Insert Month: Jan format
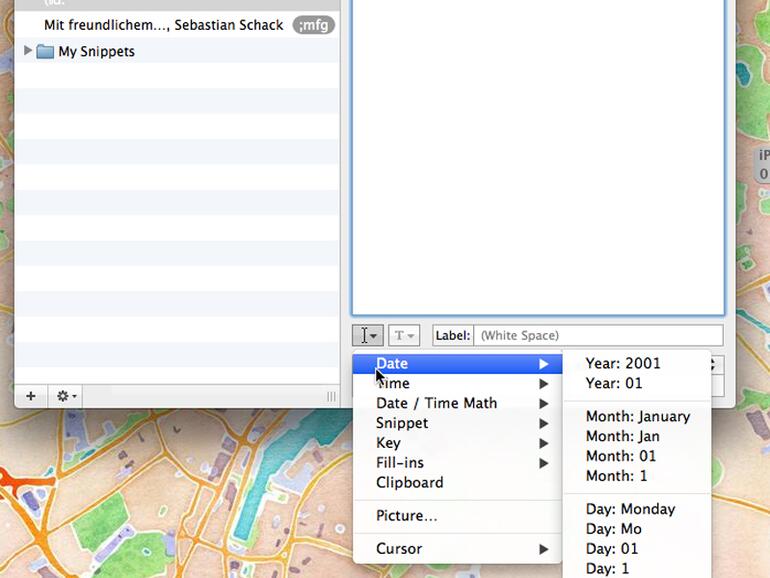This screenshot has width=770, height=578. click(637, 436)
